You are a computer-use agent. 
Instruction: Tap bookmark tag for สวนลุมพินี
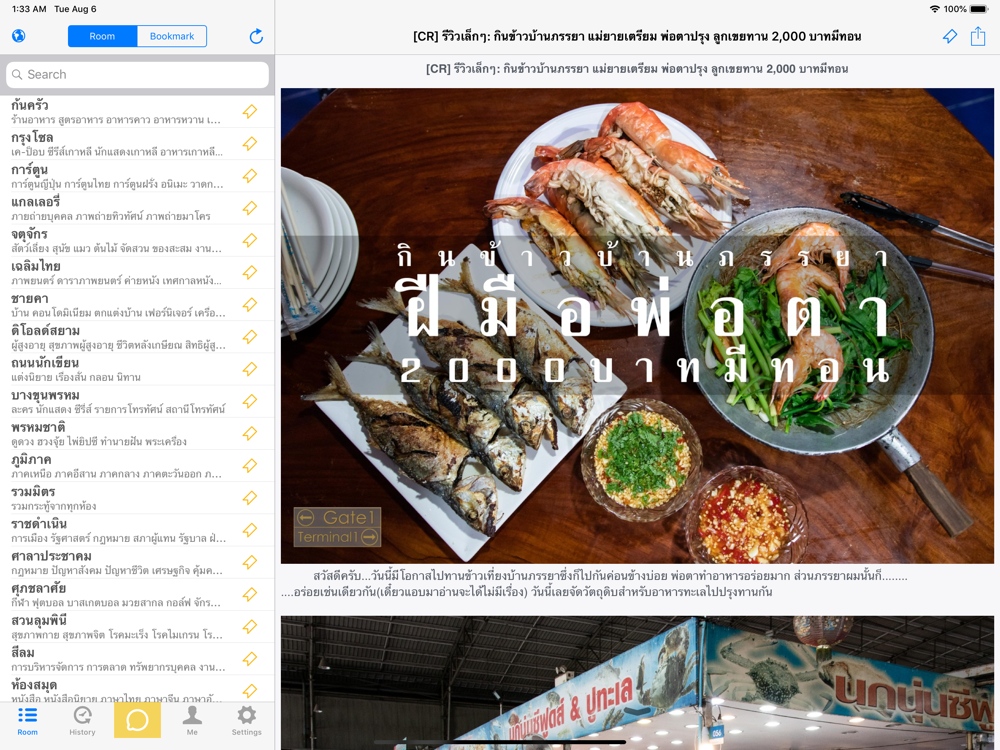coord(250,627)
